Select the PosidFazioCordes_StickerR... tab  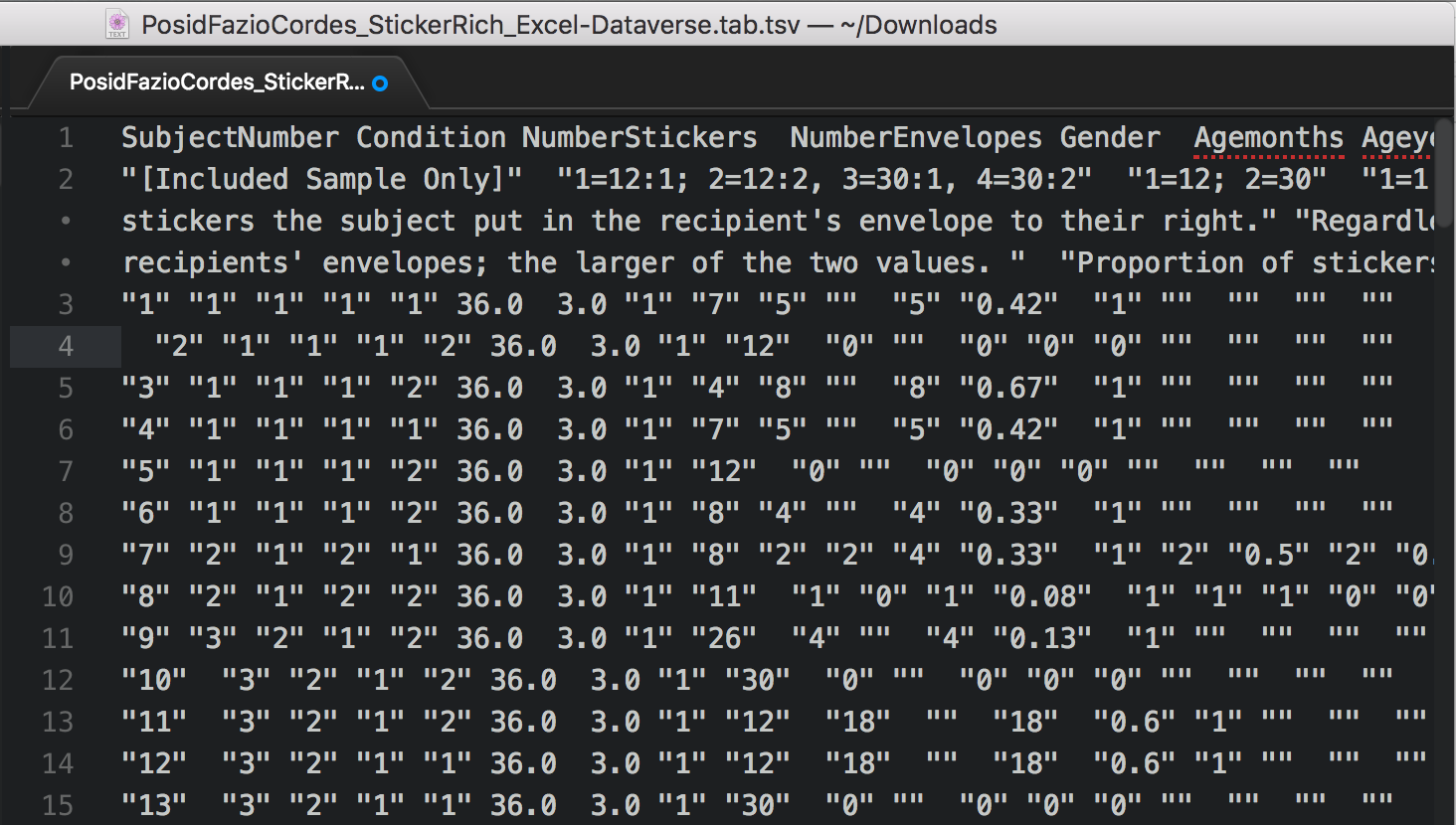point(216,82)
